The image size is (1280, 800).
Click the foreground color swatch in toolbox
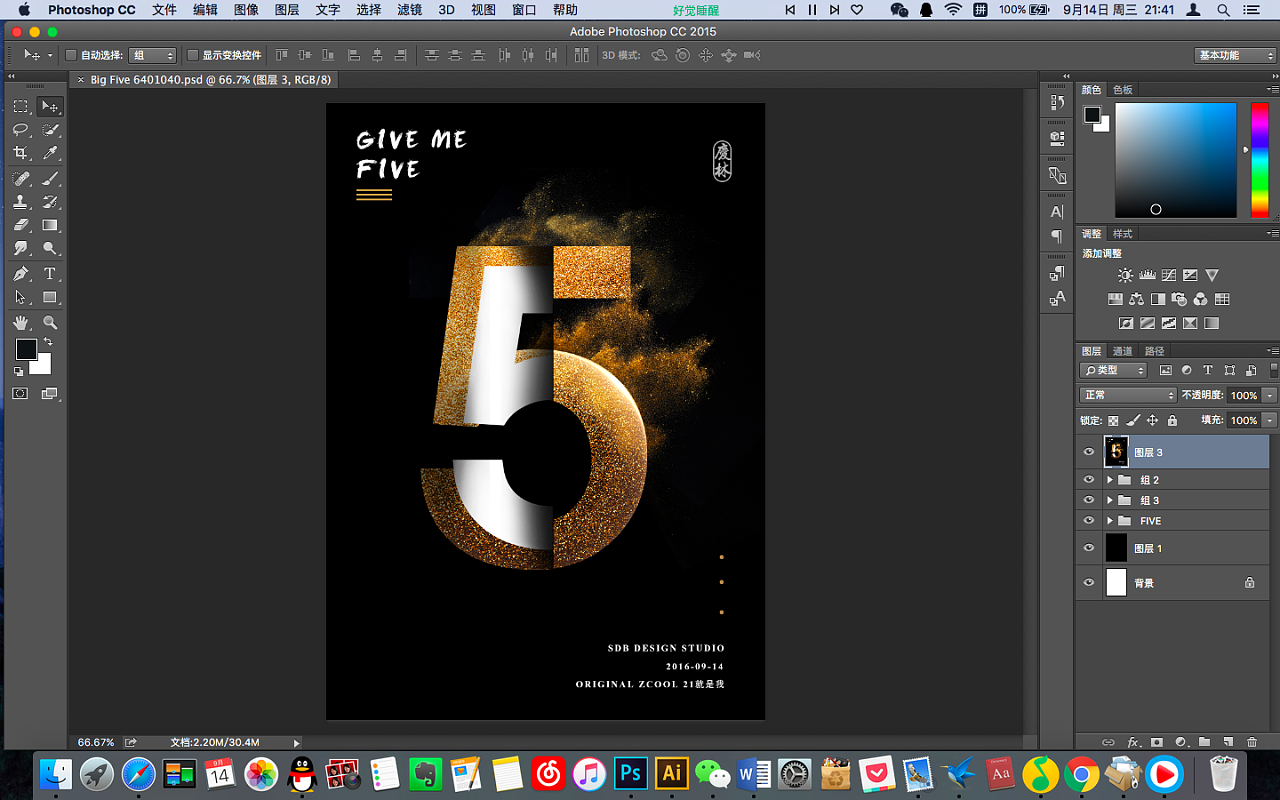coord(26,349)
